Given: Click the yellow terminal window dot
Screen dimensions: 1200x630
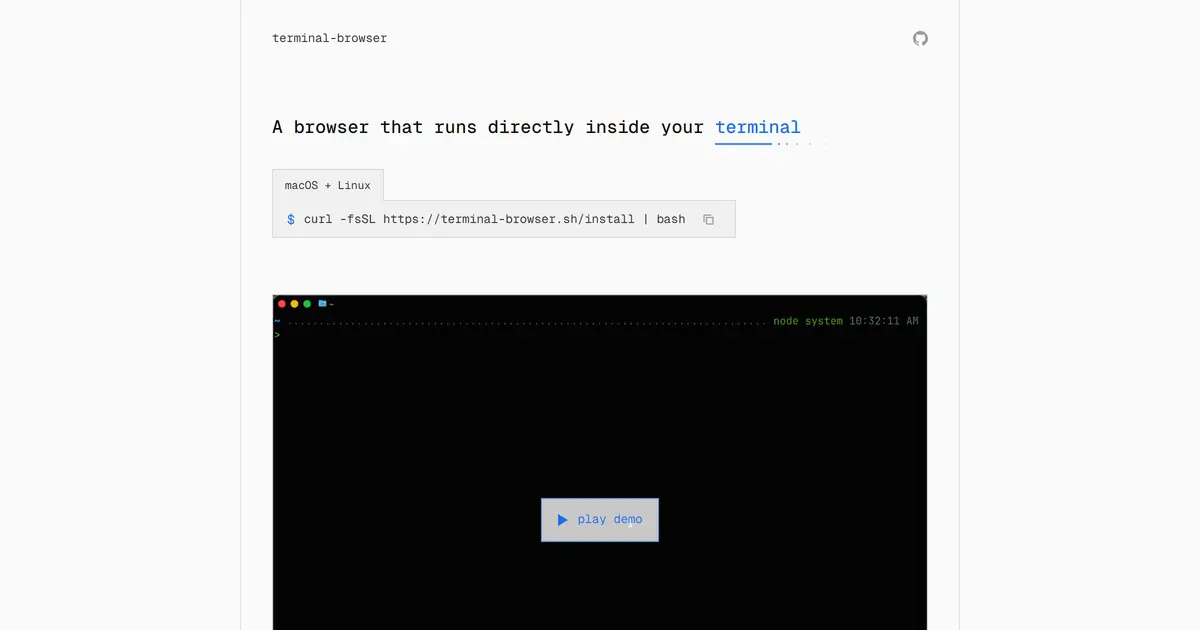Looking at the screenshot, I should 295,303.
